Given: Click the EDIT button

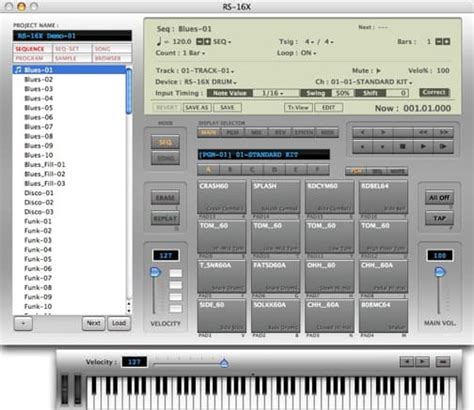Looking at the screenshot, I should (x=329, y=108).
